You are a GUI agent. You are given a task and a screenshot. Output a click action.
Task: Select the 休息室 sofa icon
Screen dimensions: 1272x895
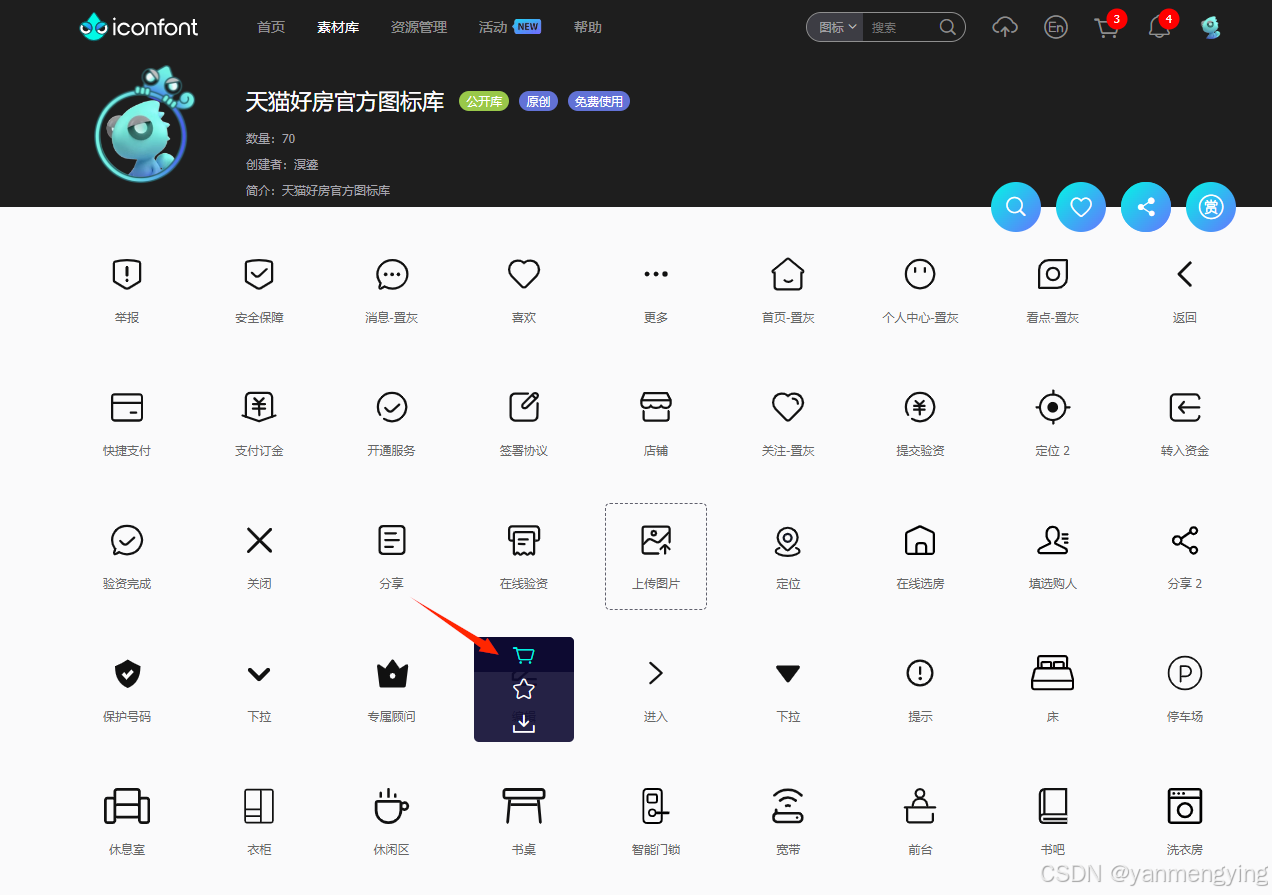pyautogui.click(x=127, y=806)
